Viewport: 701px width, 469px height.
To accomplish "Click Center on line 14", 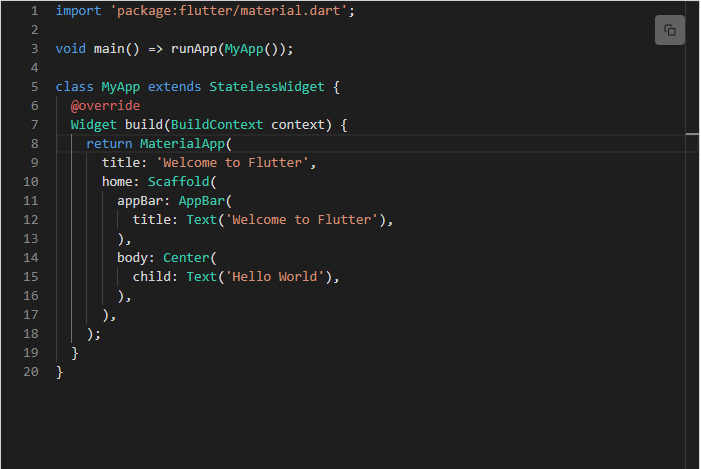I will [x=186, y=258].
